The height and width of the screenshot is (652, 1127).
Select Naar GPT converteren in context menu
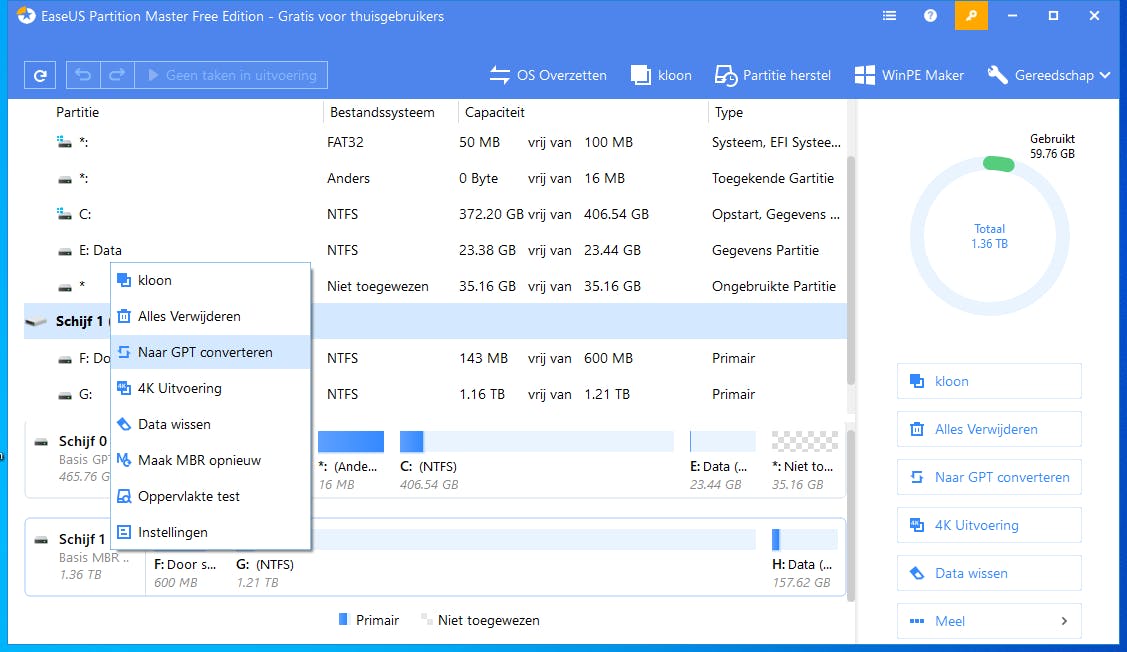point(211,352)
